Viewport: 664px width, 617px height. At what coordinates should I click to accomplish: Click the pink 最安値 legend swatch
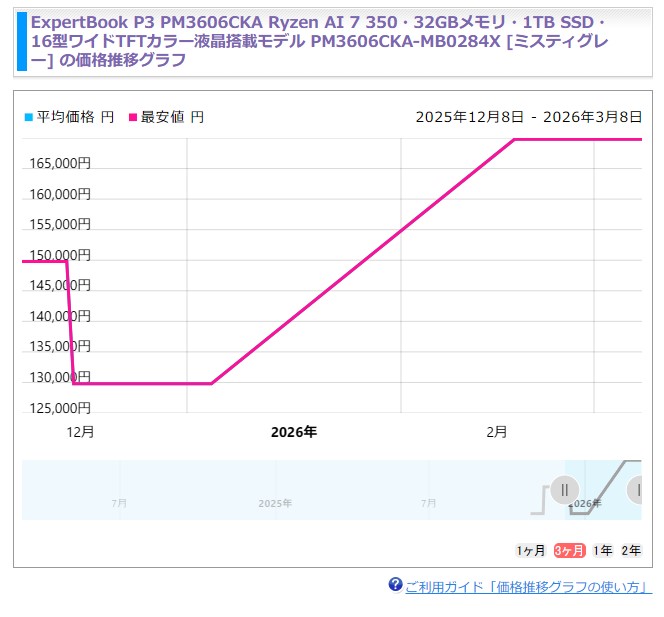pos(133,117)
